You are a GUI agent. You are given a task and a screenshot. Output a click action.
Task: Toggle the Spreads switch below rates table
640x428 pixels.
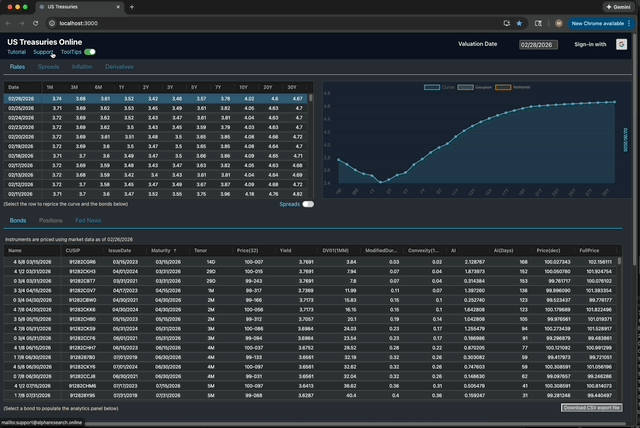tap(308, 204)
